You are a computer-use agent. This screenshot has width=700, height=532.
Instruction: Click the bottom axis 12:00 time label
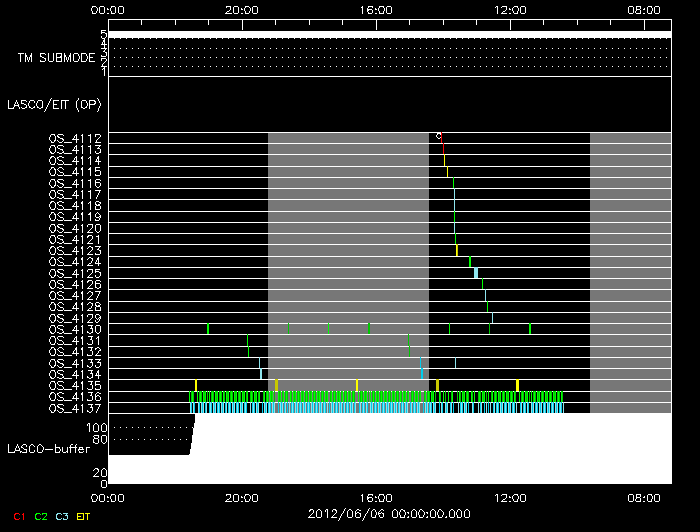pos(510,498)
